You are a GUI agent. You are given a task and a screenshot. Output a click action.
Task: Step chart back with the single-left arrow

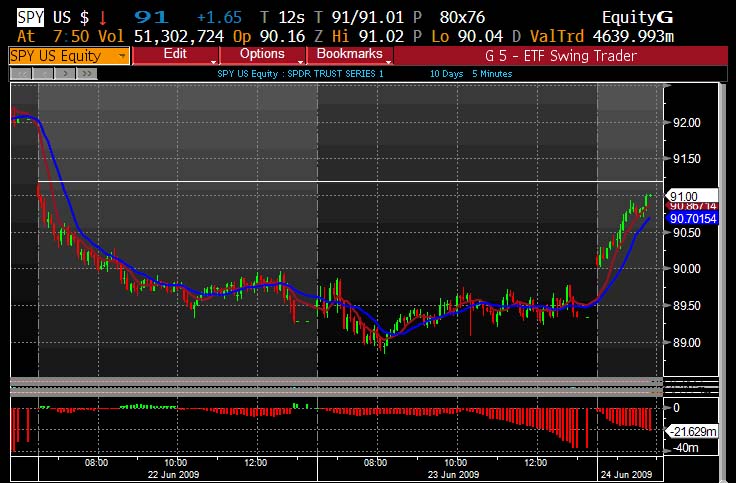coord(43,74)
